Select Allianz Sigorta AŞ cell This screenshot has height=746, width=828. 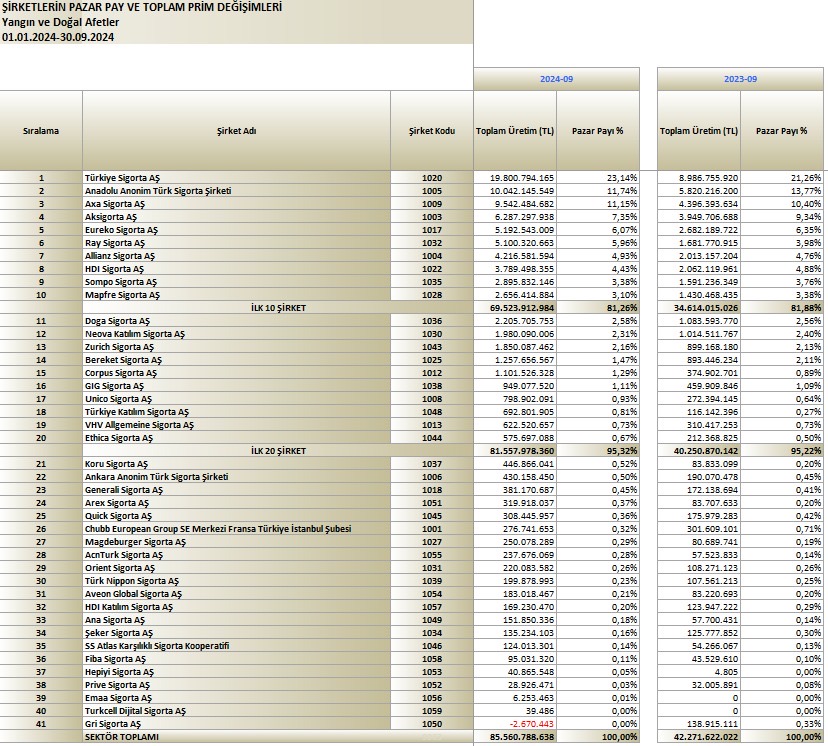236,256
